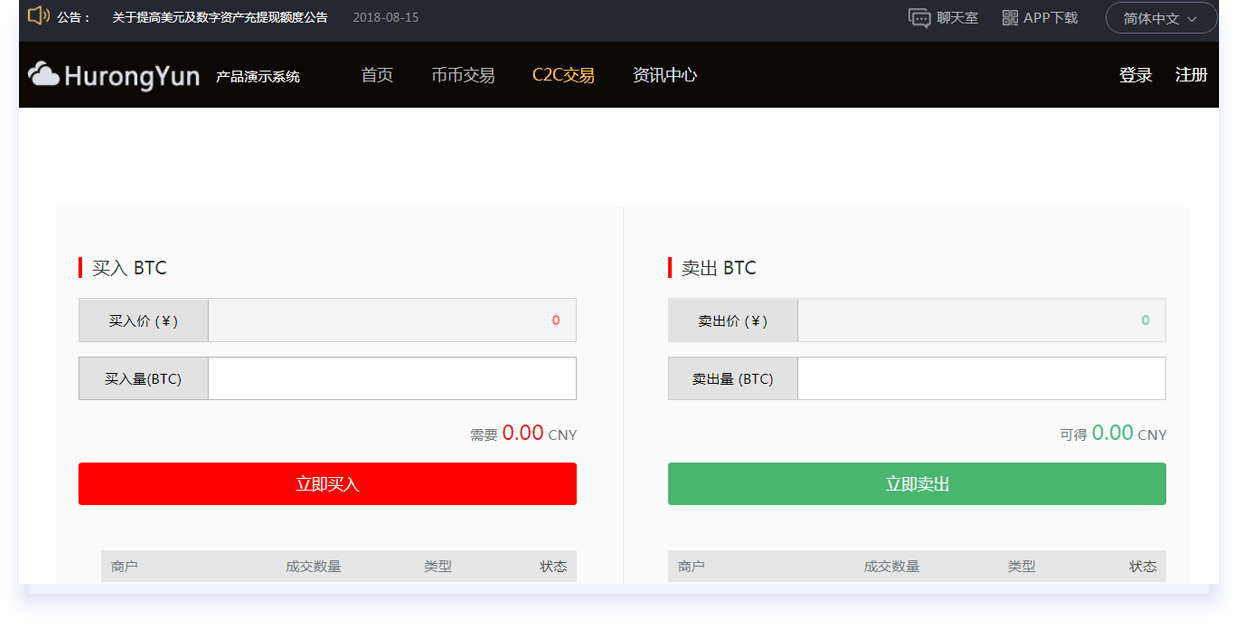Click the HurongYun cloud logo
This screenshot has width=1238, height=623.
(x=44, y=75)
